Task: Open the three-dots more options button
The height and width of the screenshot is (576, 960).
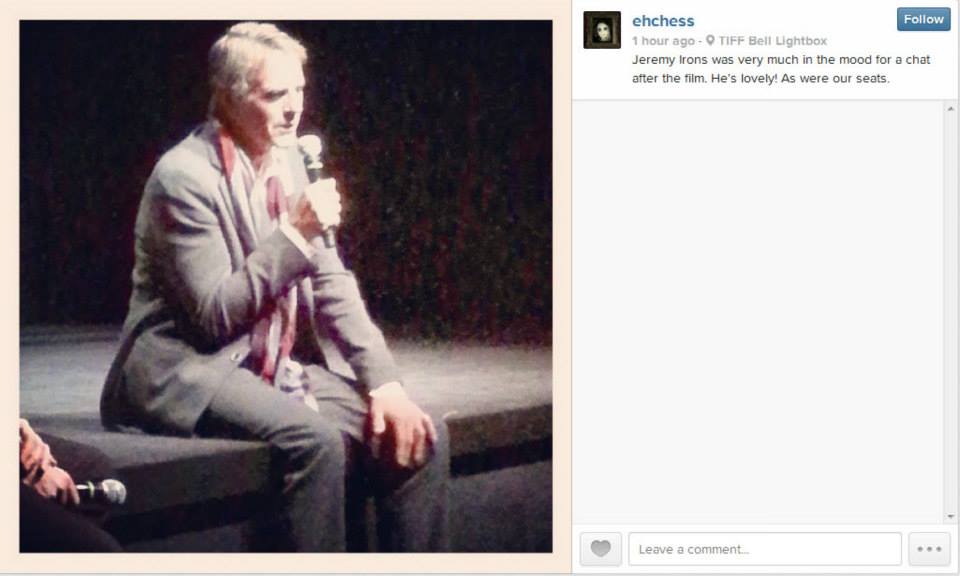Action: click(x=929, y=548)
